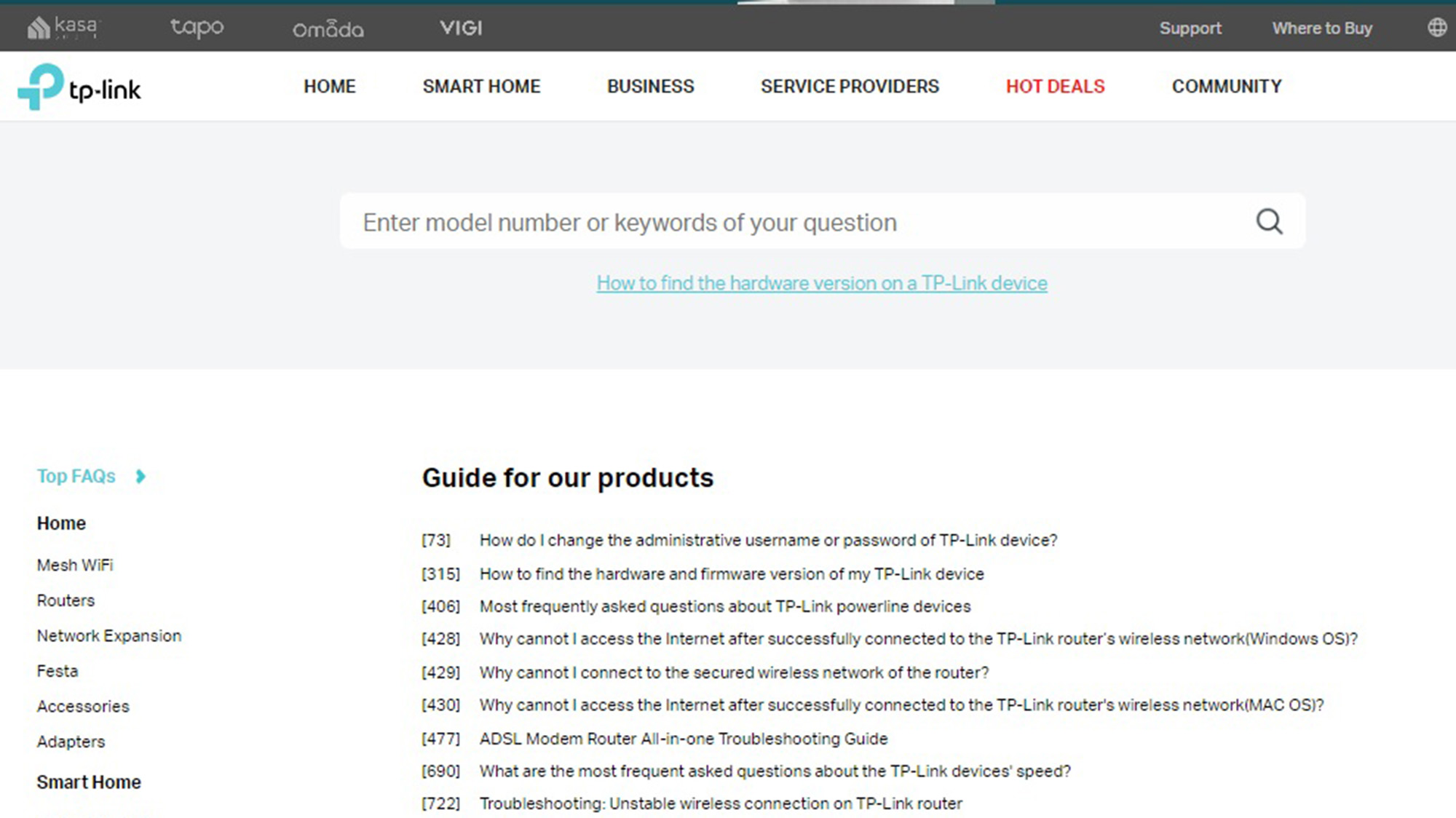Screen dimensions: 1456x818
Task: Open FAQ 73 about admin password
Action: click(x=768, y=540)
